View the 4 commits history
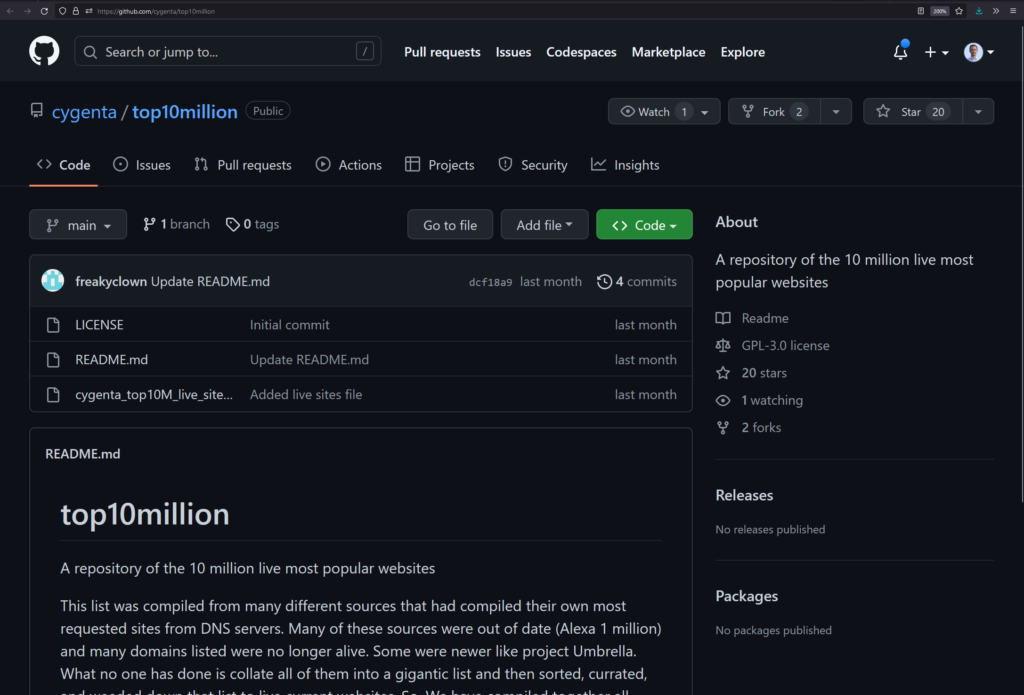1024x695 pixels. point(637,282)
